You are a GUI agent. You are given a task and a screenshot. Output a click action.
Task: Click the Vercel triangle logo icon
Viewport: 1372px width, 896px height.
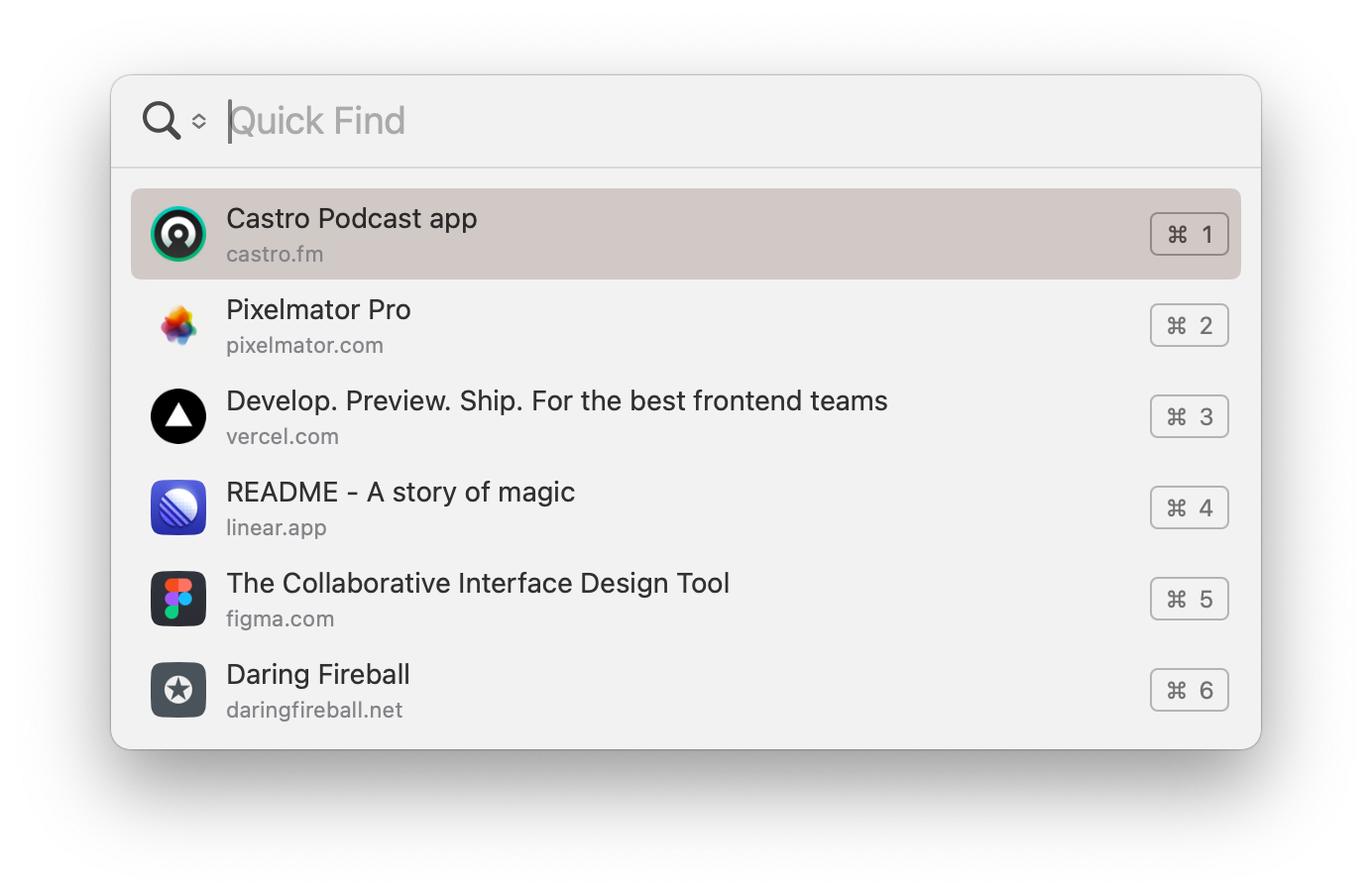pos(178,416)
